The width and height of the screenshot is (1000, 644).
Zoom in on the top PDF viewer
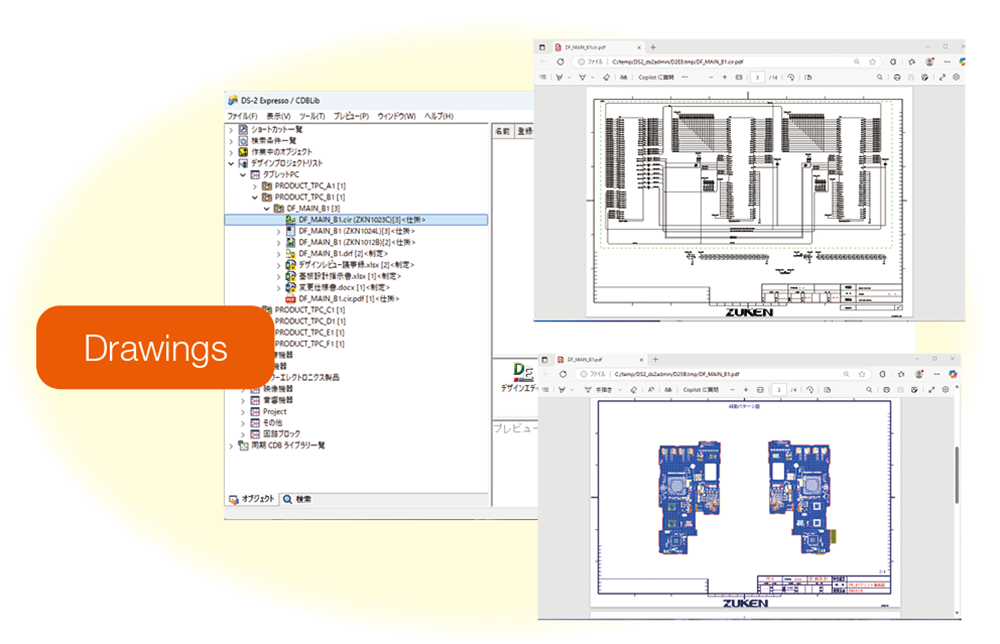point(725,76)
